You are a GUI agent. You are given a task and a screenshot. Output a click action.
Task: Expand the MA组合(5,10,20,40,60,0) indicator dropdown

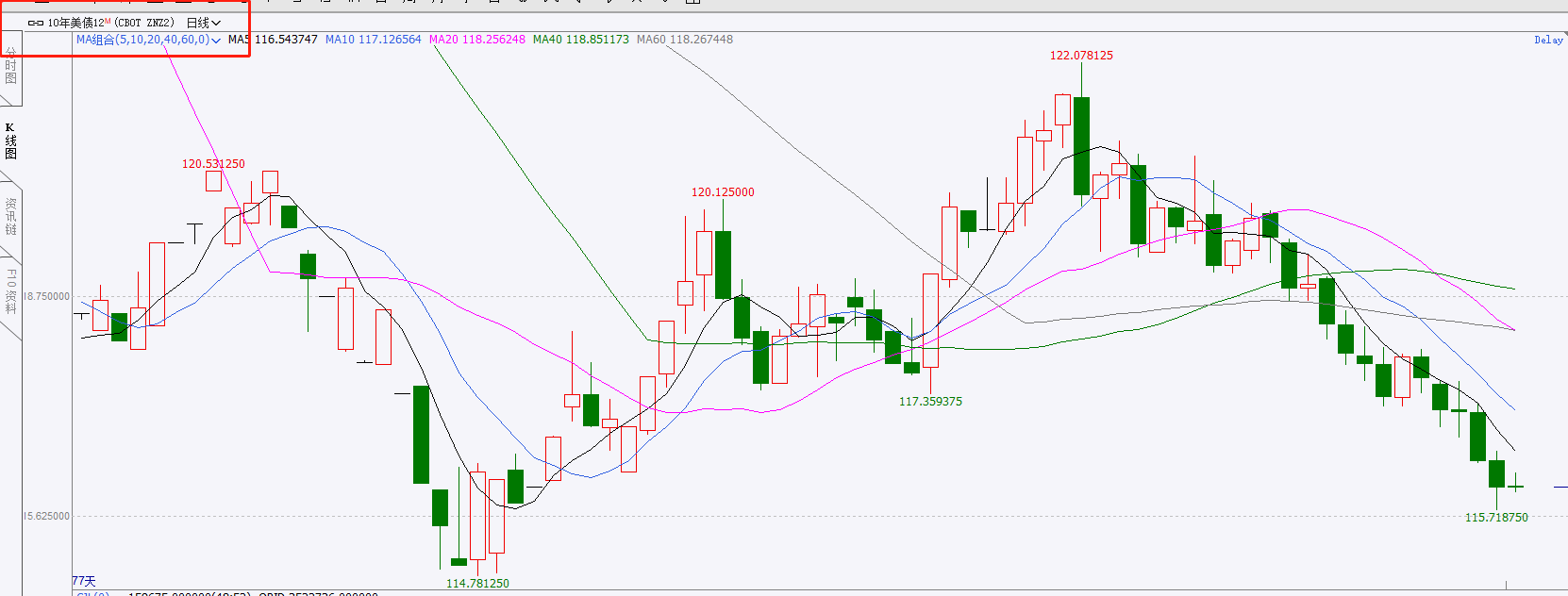coord(148,40)
